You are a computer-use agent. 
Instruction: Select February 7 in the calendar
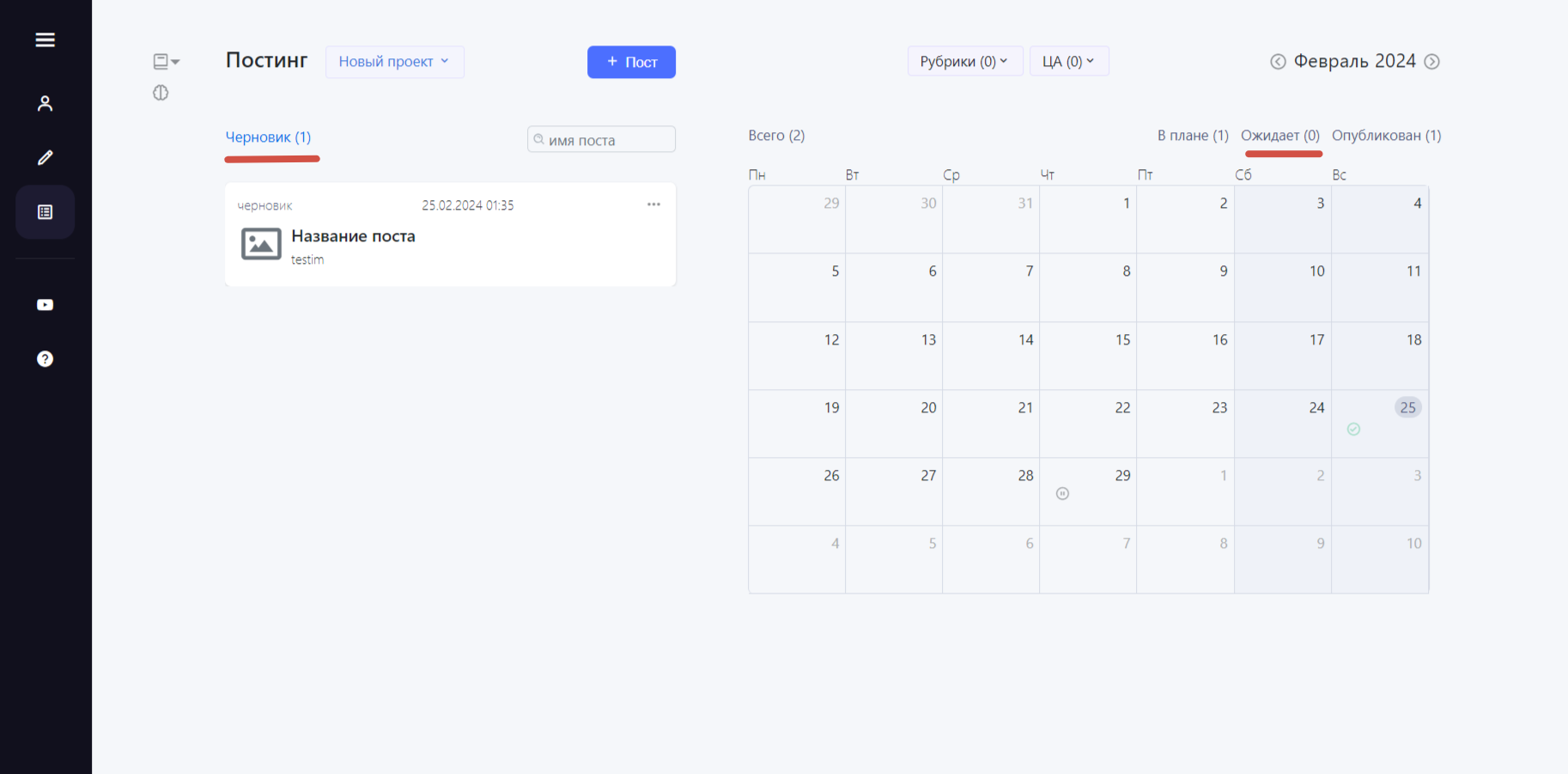991,287
